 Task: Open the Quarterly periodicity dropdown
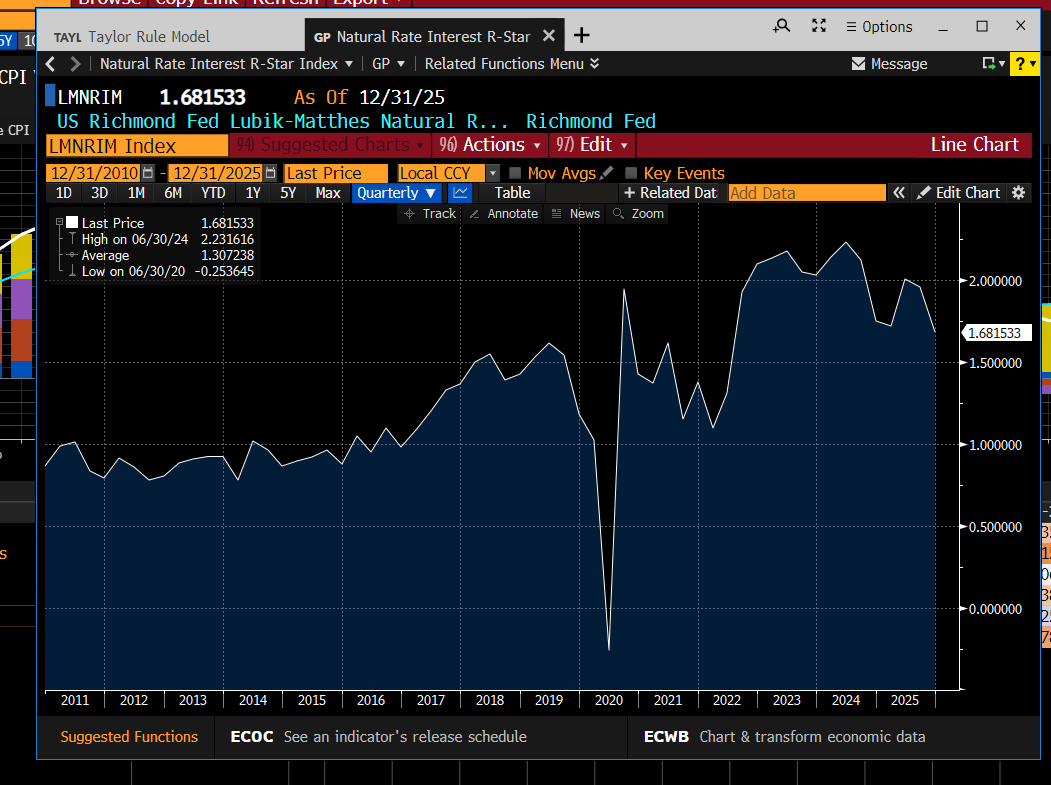tap(396, 193)
